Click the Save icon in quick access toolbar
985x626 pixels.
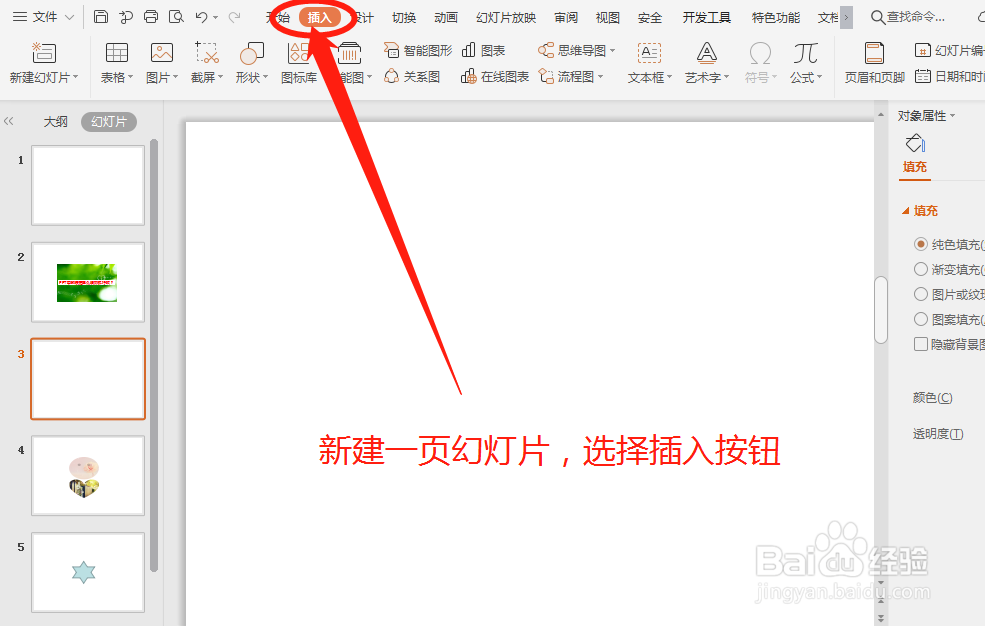point(101,17)
